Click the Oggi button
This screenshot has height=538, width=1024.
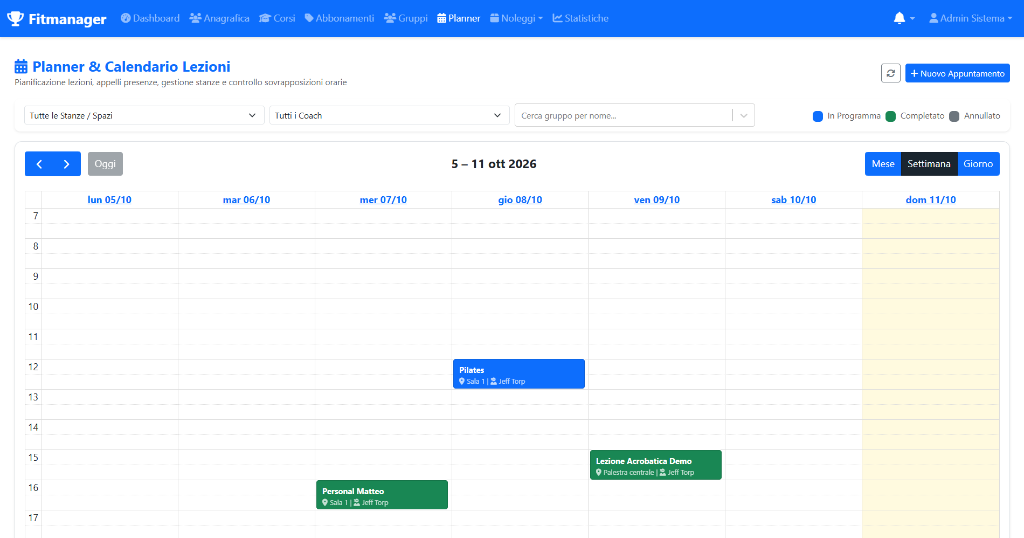click(105, 164)
